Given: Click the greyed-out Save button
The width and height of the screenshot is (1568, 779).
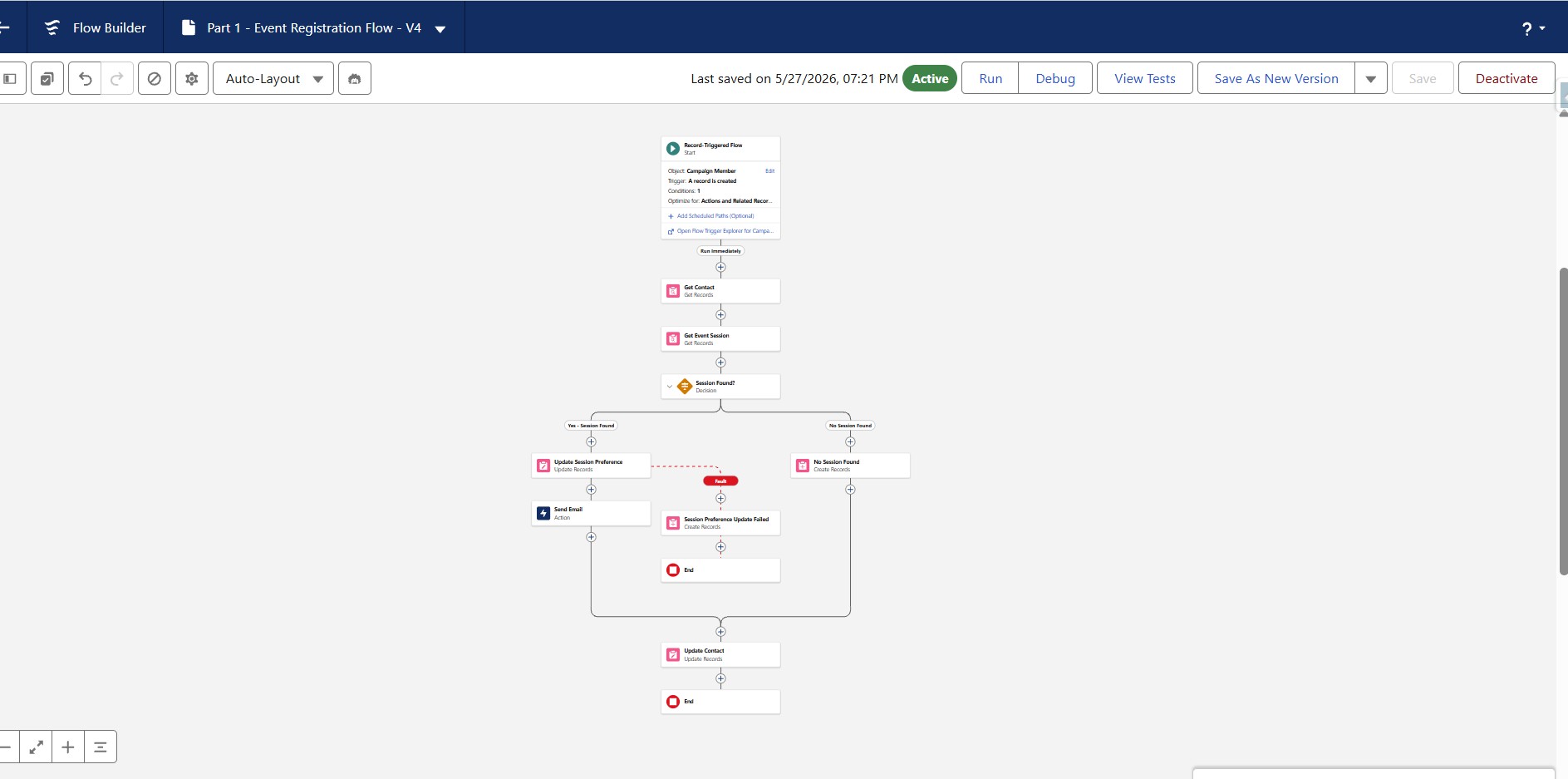Looking at the screenshot, I should [x=1423, y=78].
